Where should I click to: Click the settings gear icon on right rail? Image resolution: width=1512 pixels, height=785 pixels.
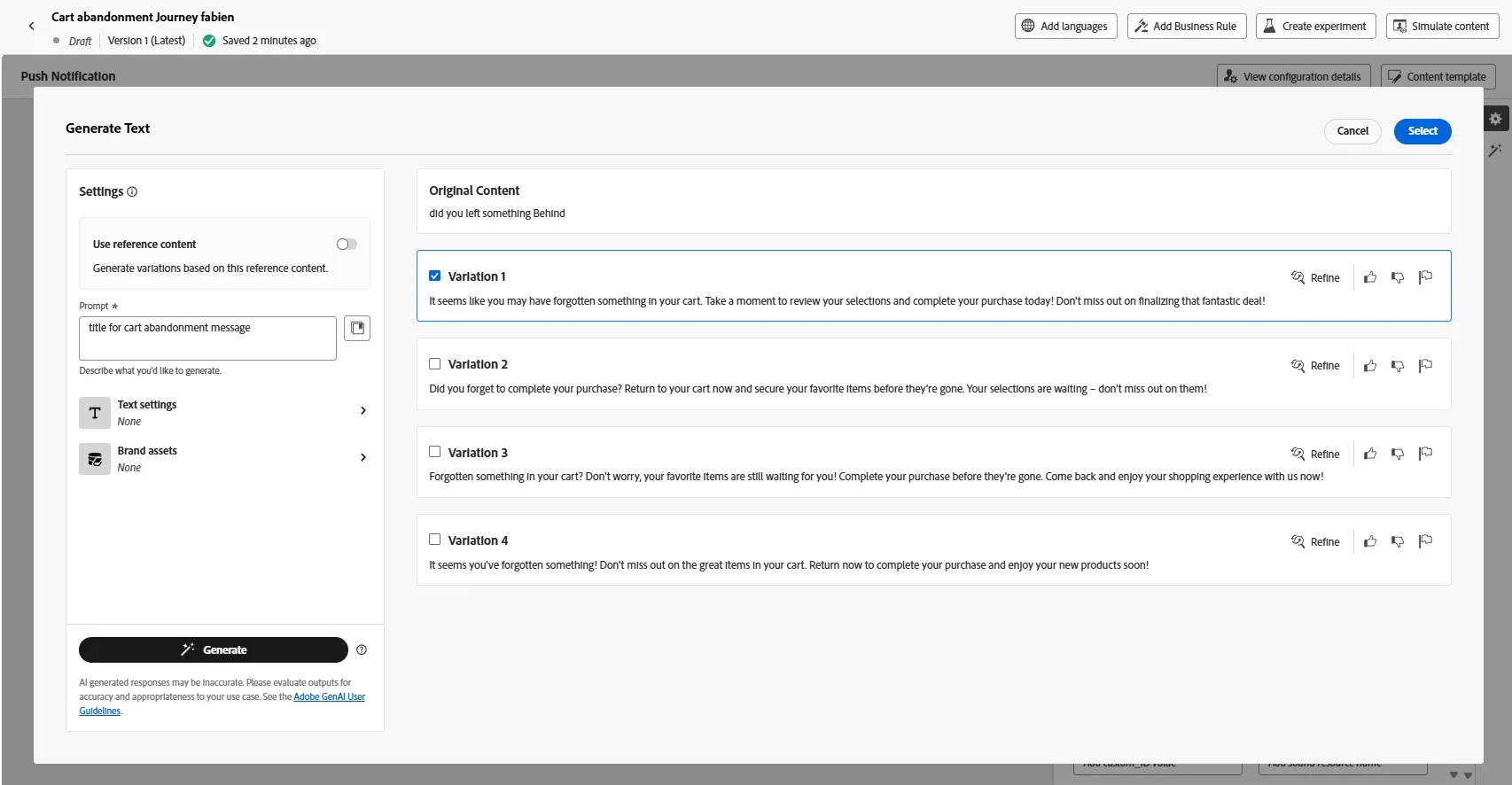1495,119
